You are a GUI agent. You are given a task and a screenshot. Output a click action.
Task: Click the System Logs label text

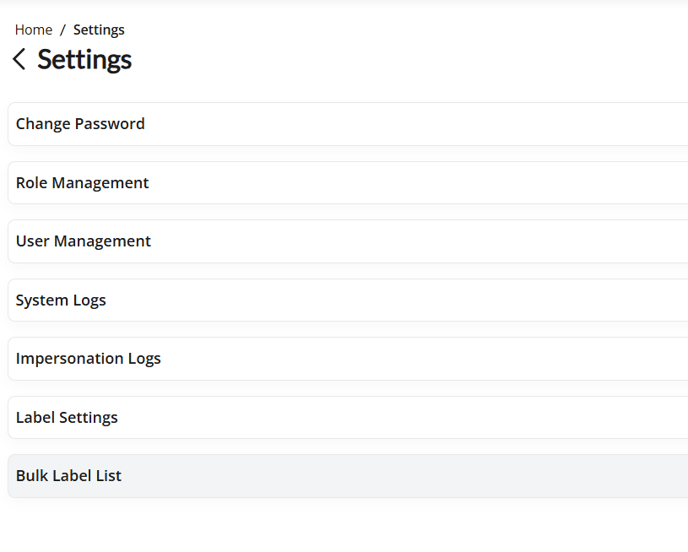(61, 300)
